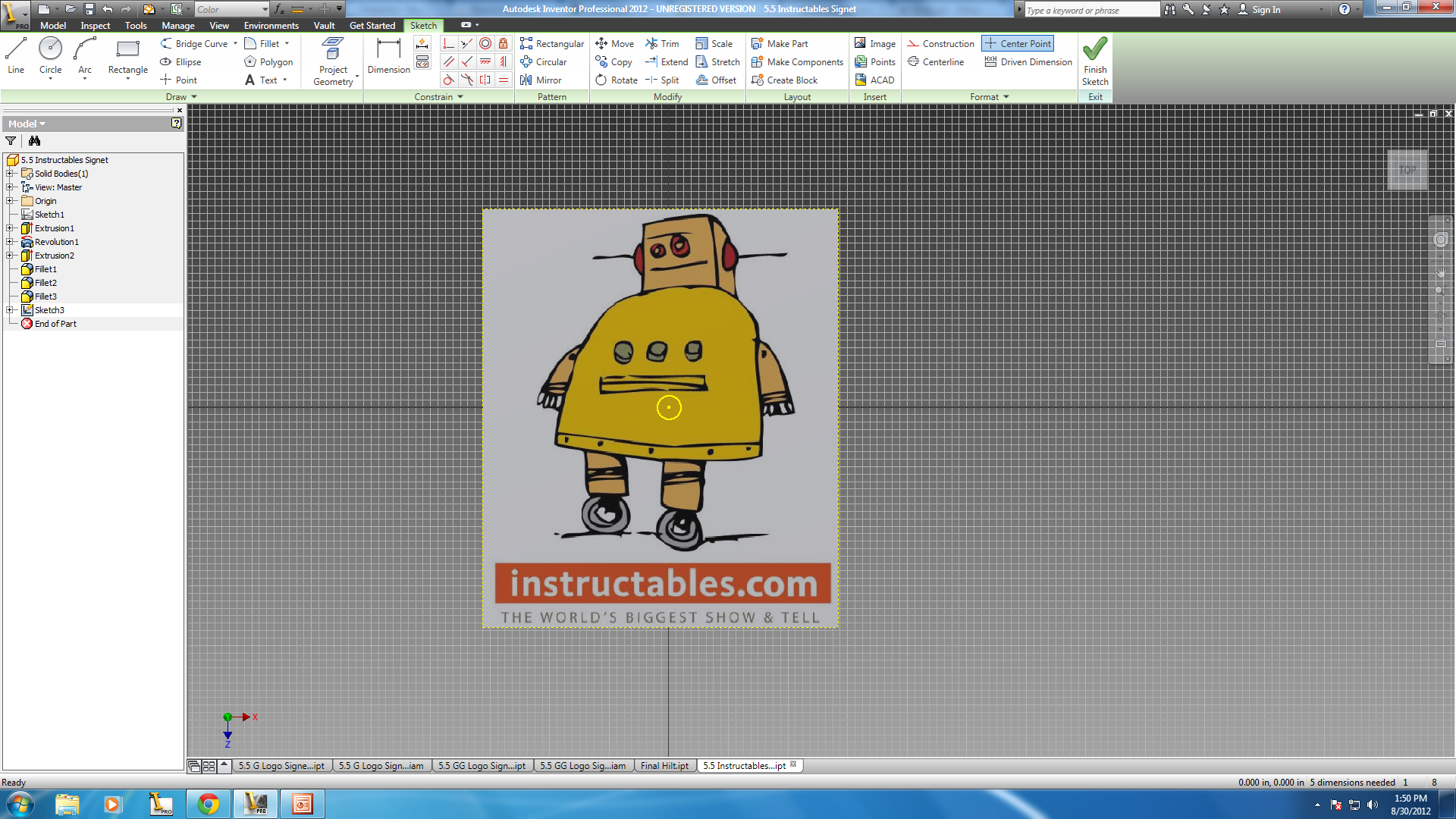This screenshot has width=1456, height=819.
Task: Open Chrome from the taskbar
Action: point(209,804)
